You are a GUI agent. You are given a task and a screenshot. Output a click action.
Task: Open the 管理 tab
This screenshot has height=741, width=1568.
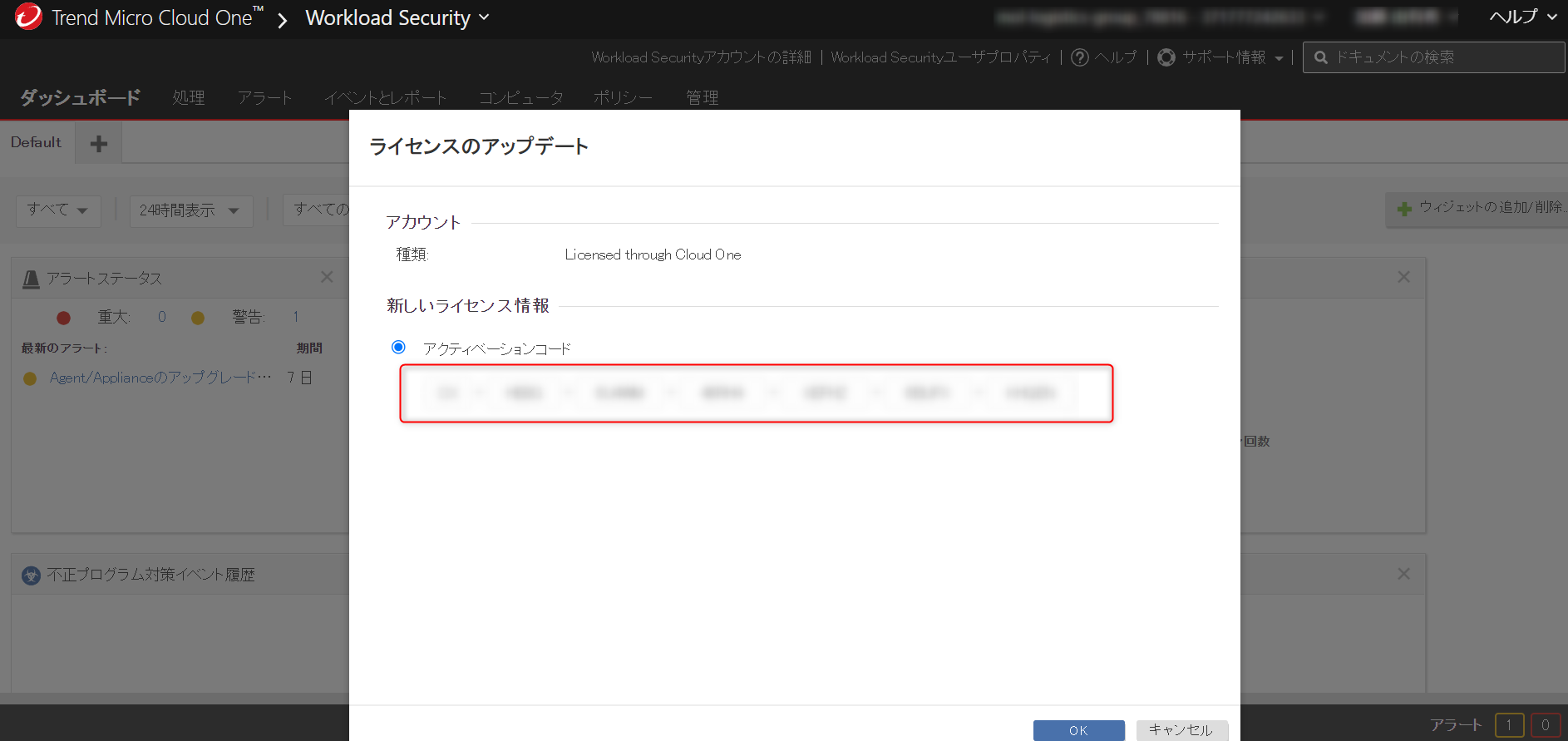702,97
